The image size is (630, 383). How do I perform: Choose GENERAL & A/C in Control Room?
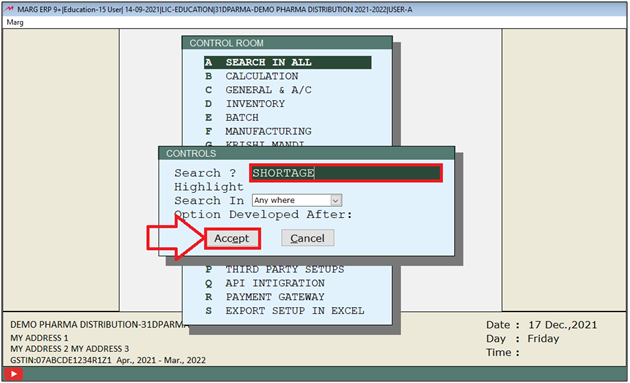coord(258,90)
